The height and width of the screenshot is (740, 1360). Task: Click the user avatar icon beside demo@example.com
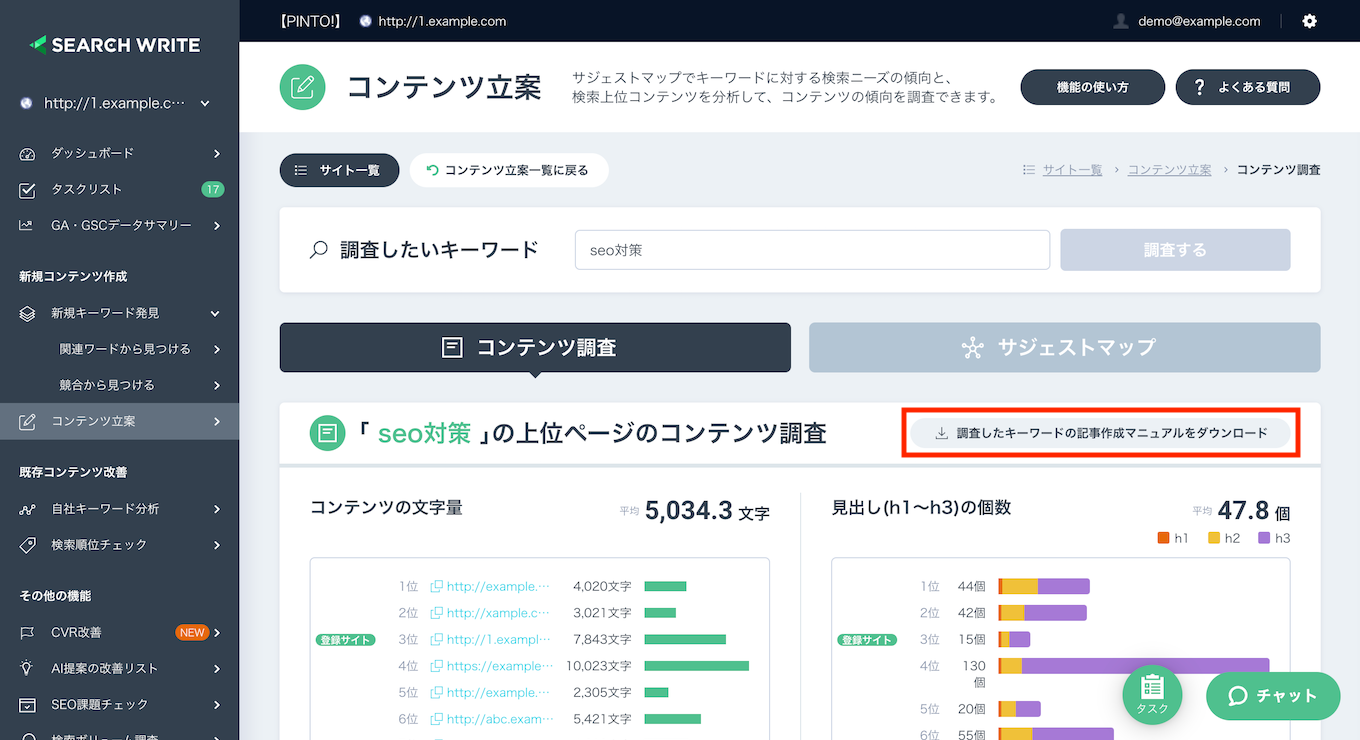tap(1121, 21)
